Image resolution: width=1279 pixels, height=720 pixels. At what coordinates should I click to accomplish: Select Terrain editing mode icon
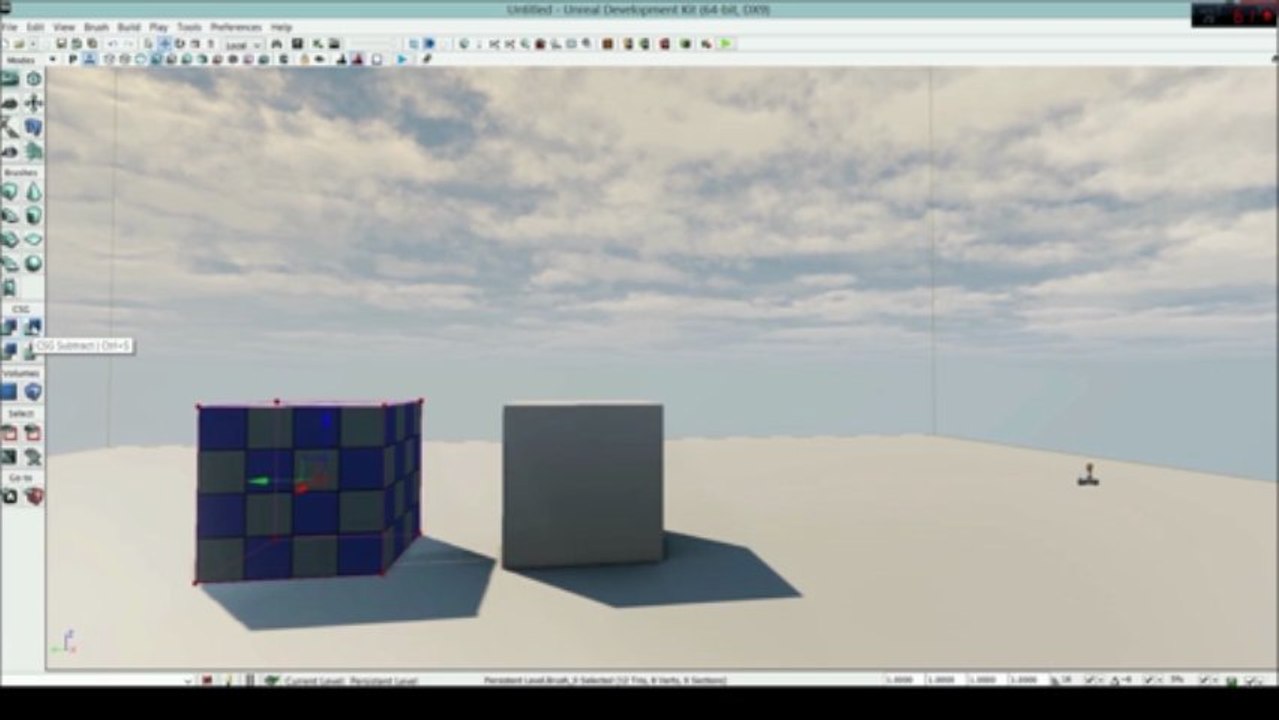coord(10,103)
